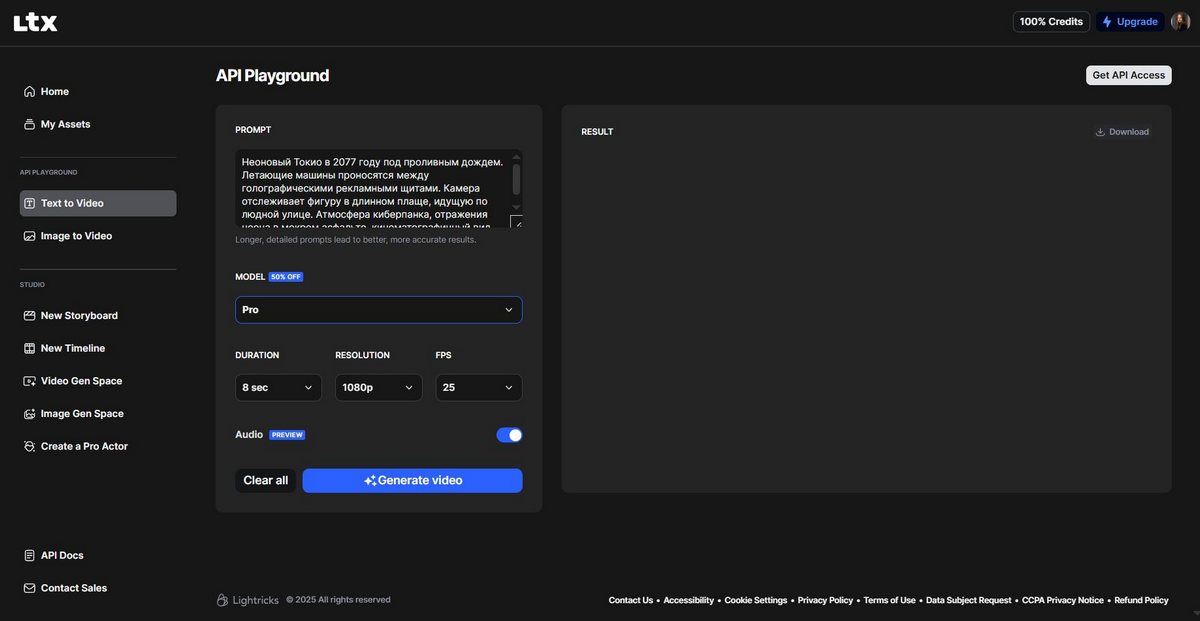
Task: Open New Storyboard in Studio
Action: (29, 316)
